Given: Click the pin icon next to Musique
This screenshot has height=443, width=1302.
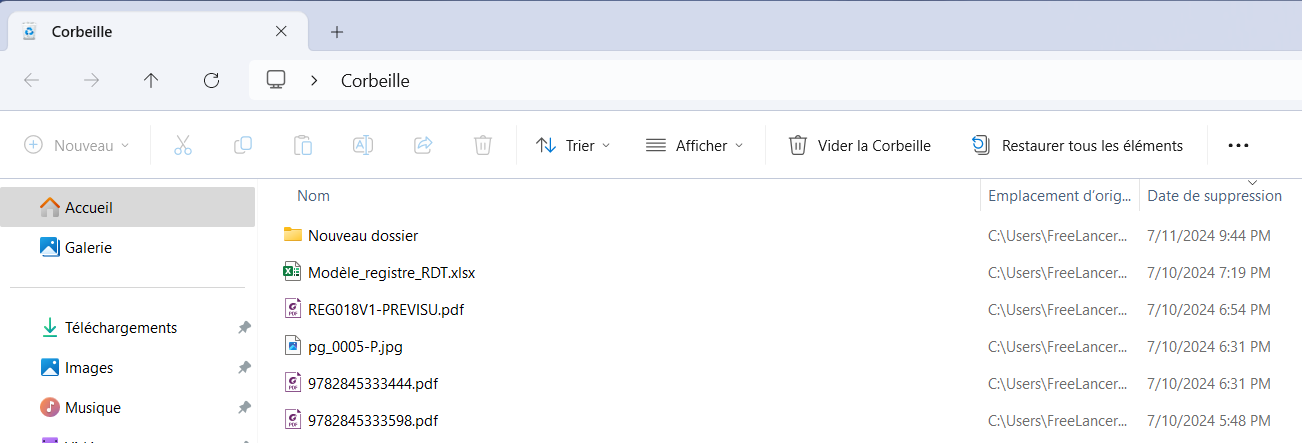Looking at the screenshot, I should pyautogui.click(x=244, y=408).
